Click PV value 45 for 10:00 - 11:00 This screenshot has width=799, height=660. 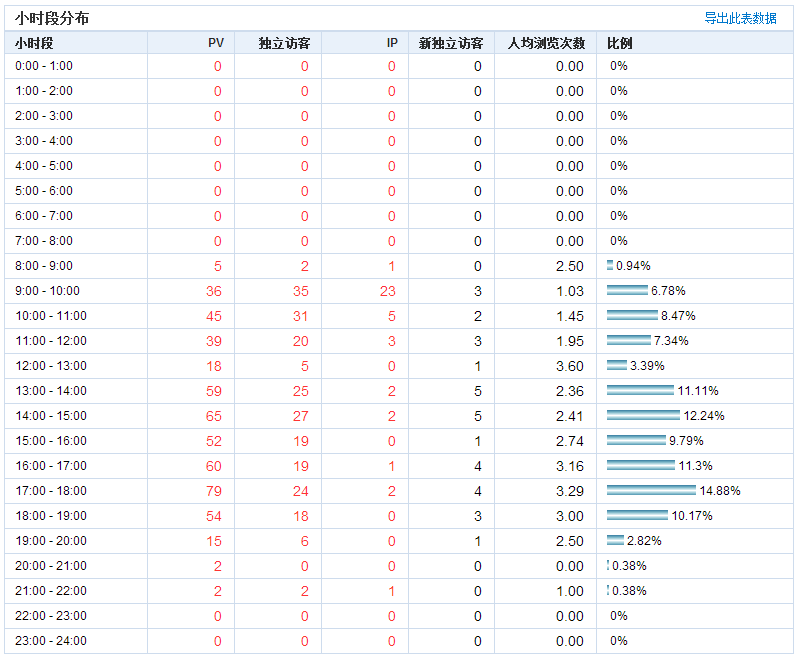click(214, 316)
